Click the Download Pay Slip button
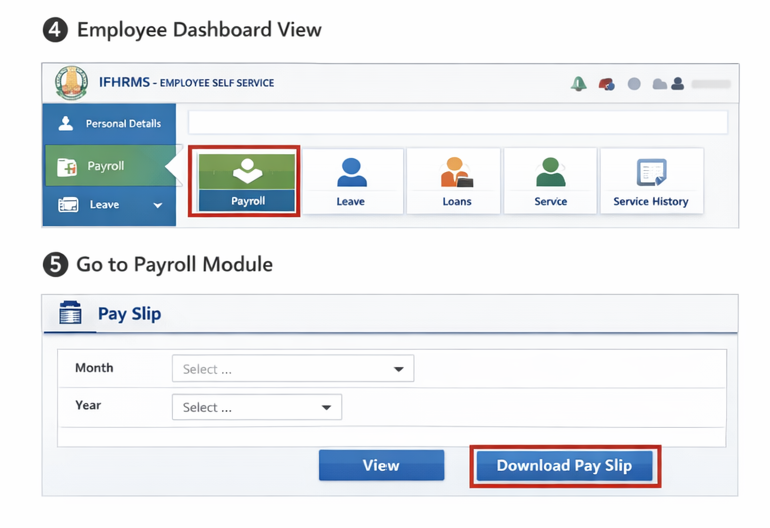The width and height of the screenshot is (770, 528). 565,466
